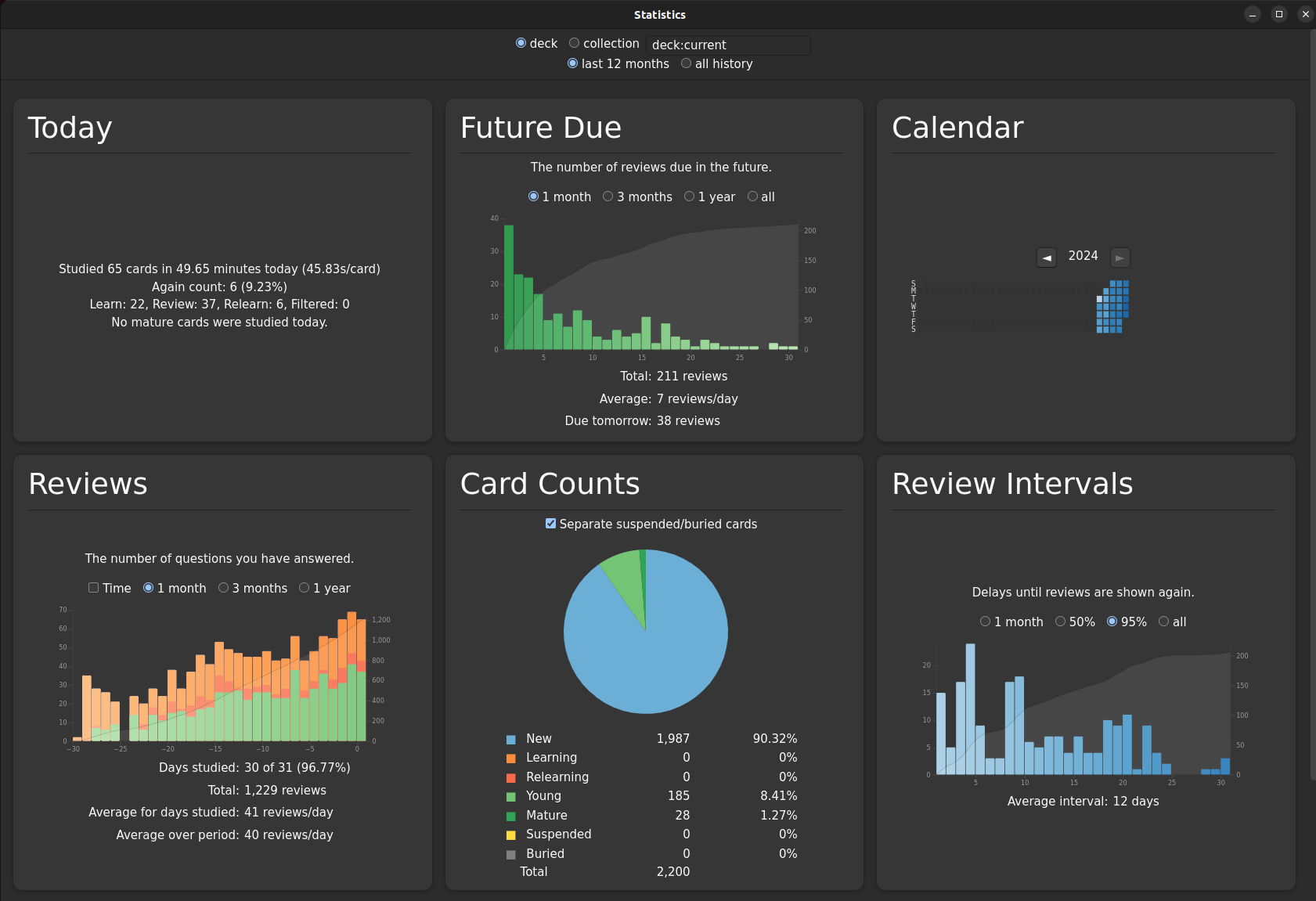Select 1 year in Reviews graph
The width and height of the screenshot is (1316, 901).
coord(304,588)
